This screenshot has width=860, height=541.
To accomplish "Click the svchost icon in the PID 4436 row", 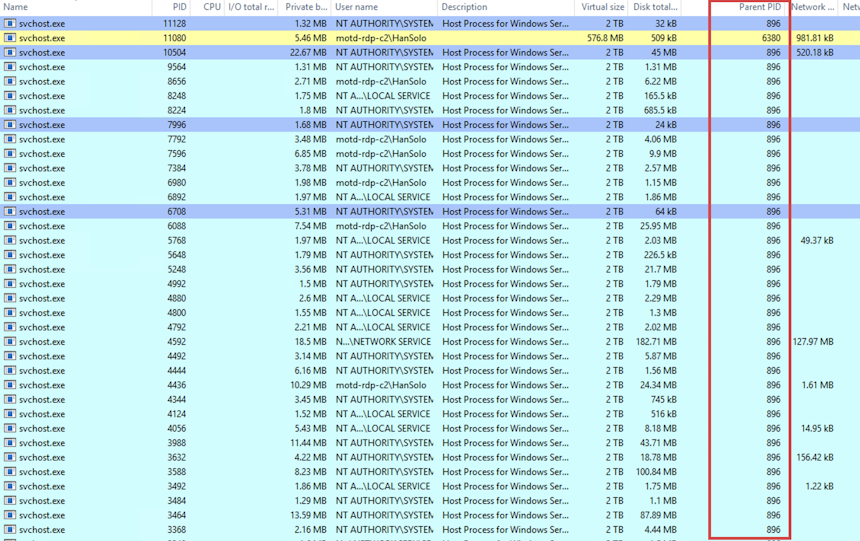I will pos(10,385).
